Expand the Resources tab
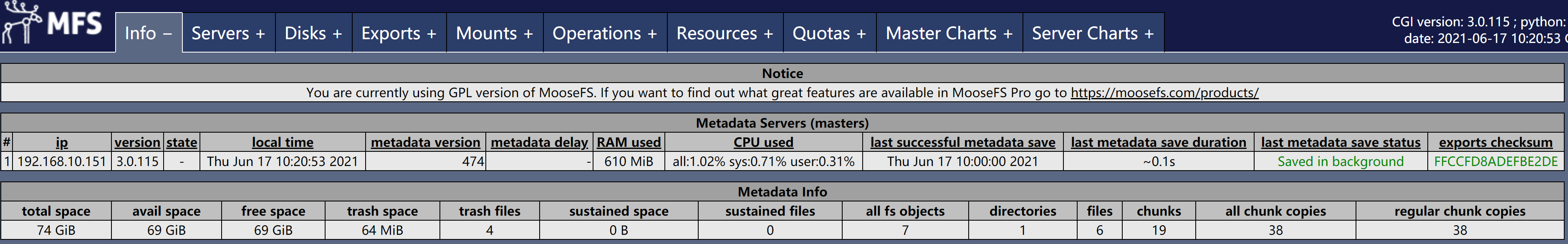Image resolution: width=1568 pixels, height=244 pixels. (x=725, y=33)
